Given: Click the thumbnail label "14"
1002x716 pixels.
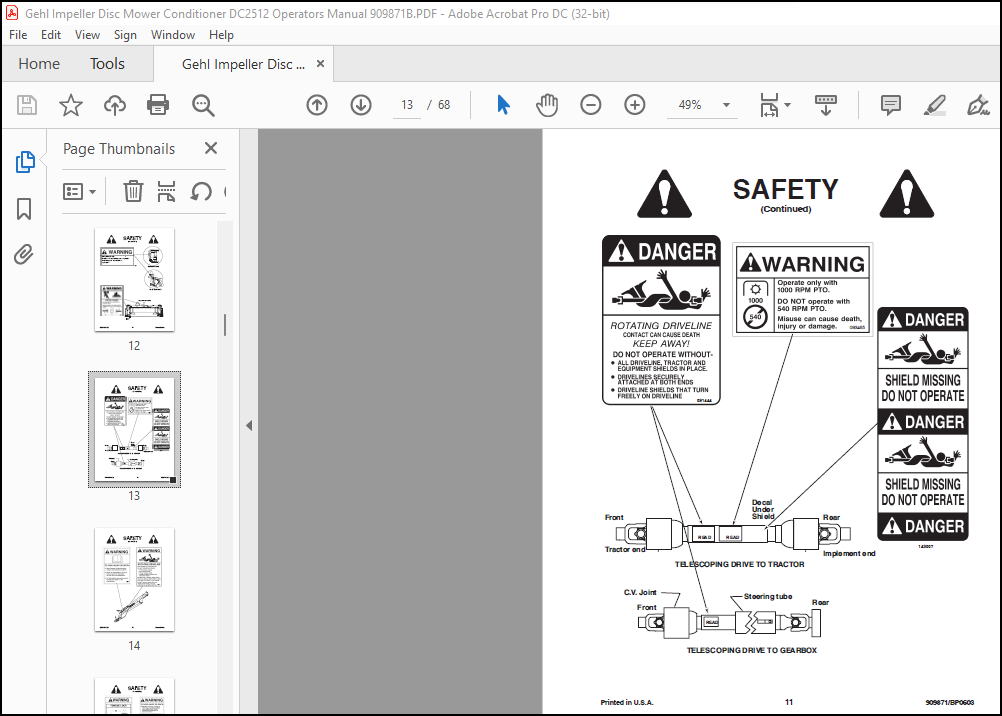Looking at the screenshot, I should point(134,646).
